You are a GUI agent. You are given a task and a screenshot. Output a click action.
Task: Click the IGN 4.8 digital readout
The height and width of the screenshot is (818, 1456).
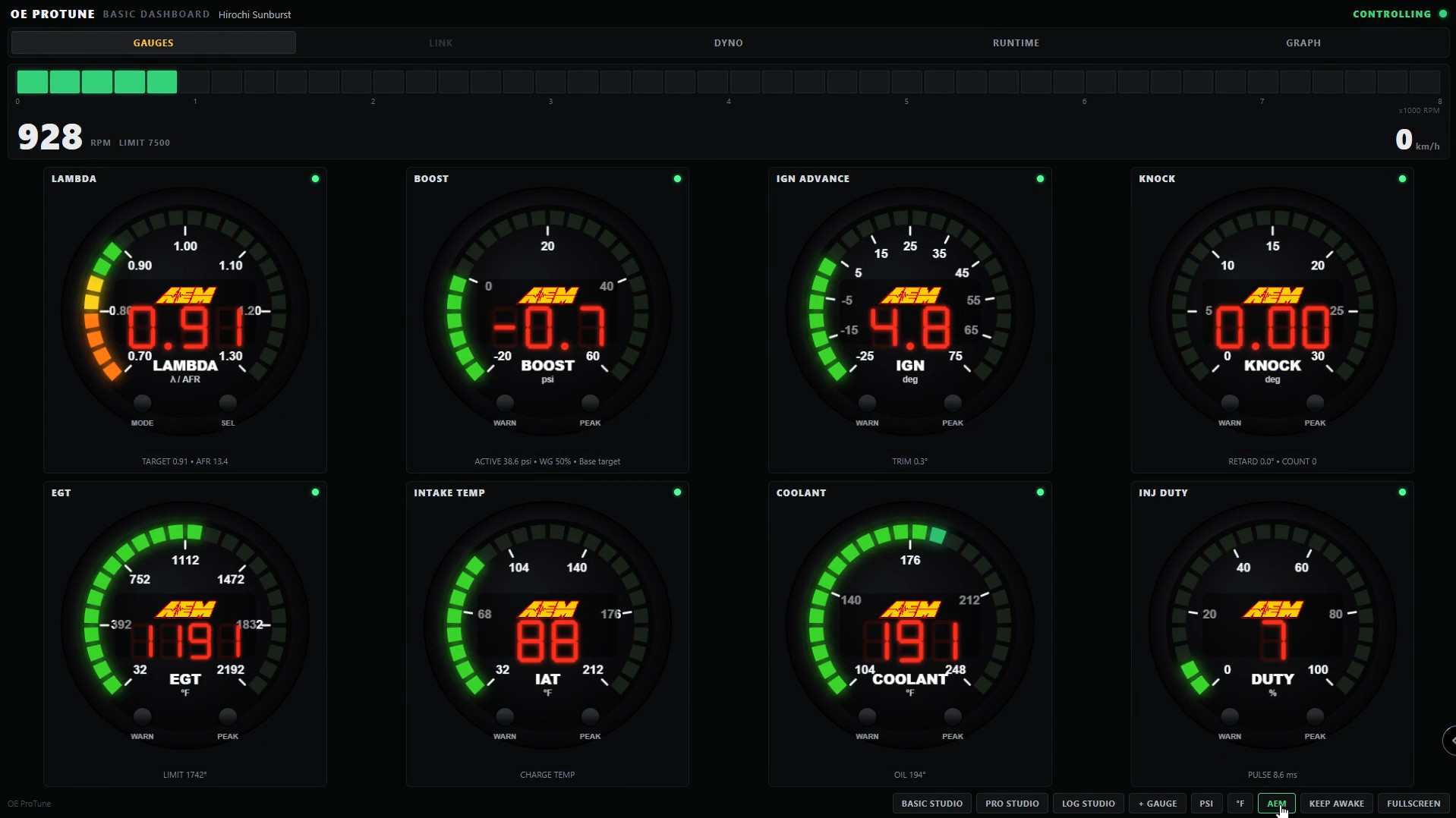(x=910, y=329)
